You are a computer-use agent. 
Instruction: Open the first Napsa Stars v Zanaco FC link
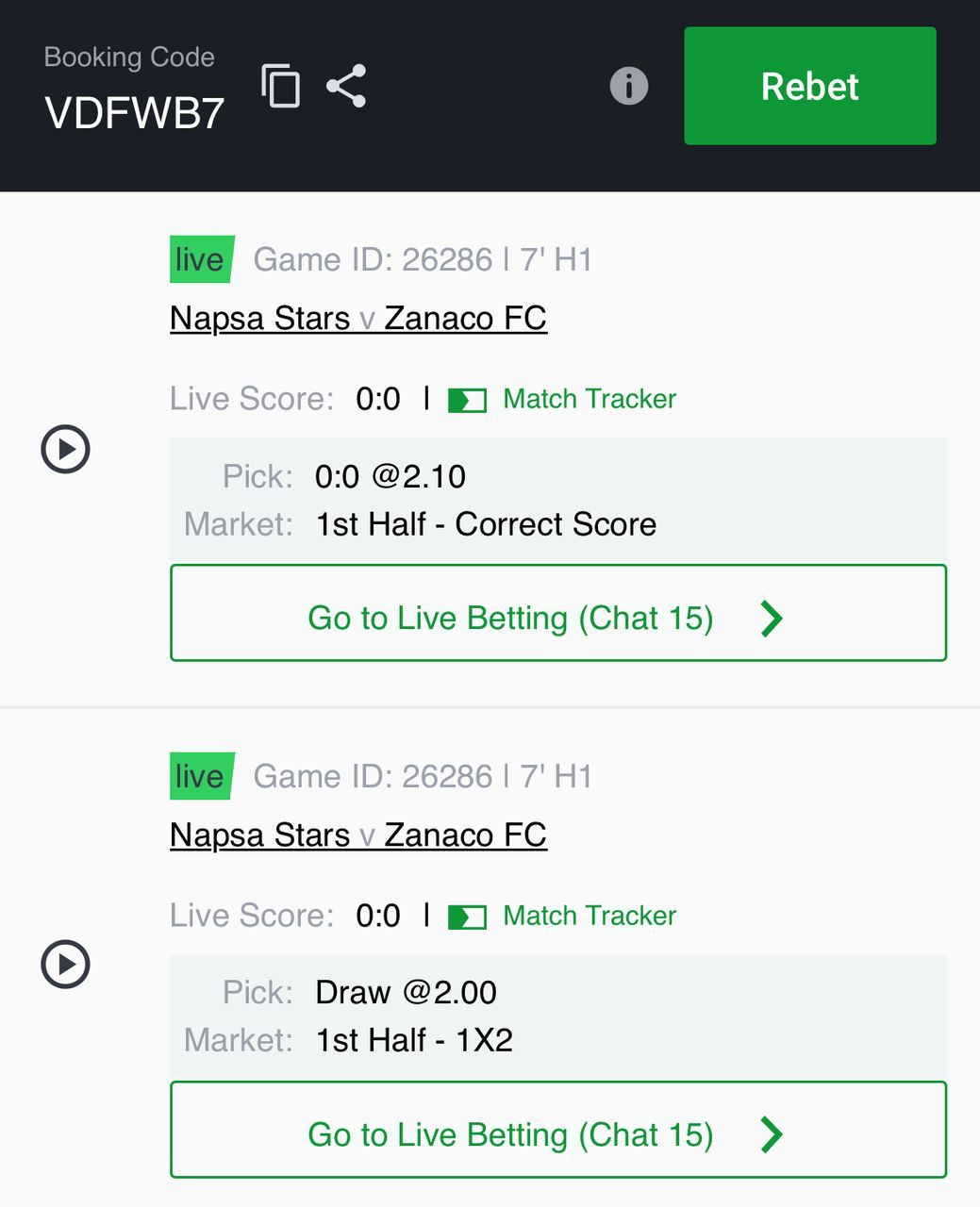point(358,318)
